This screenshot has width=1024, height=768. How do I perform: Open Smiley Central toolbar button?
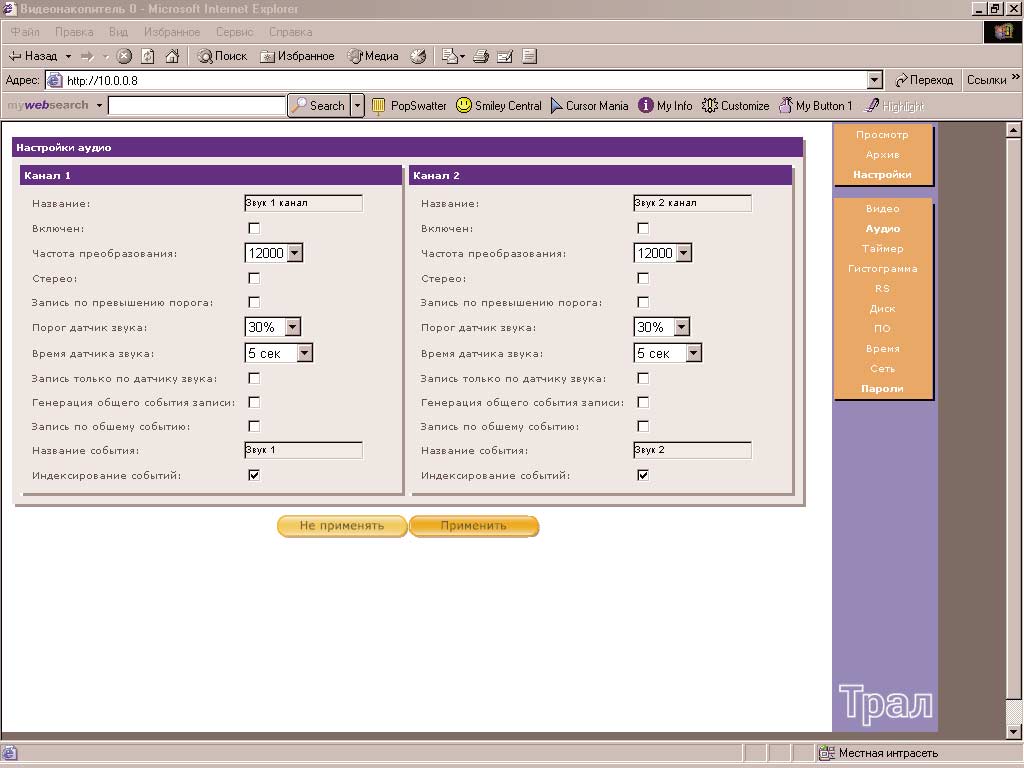tap(499, 105)
